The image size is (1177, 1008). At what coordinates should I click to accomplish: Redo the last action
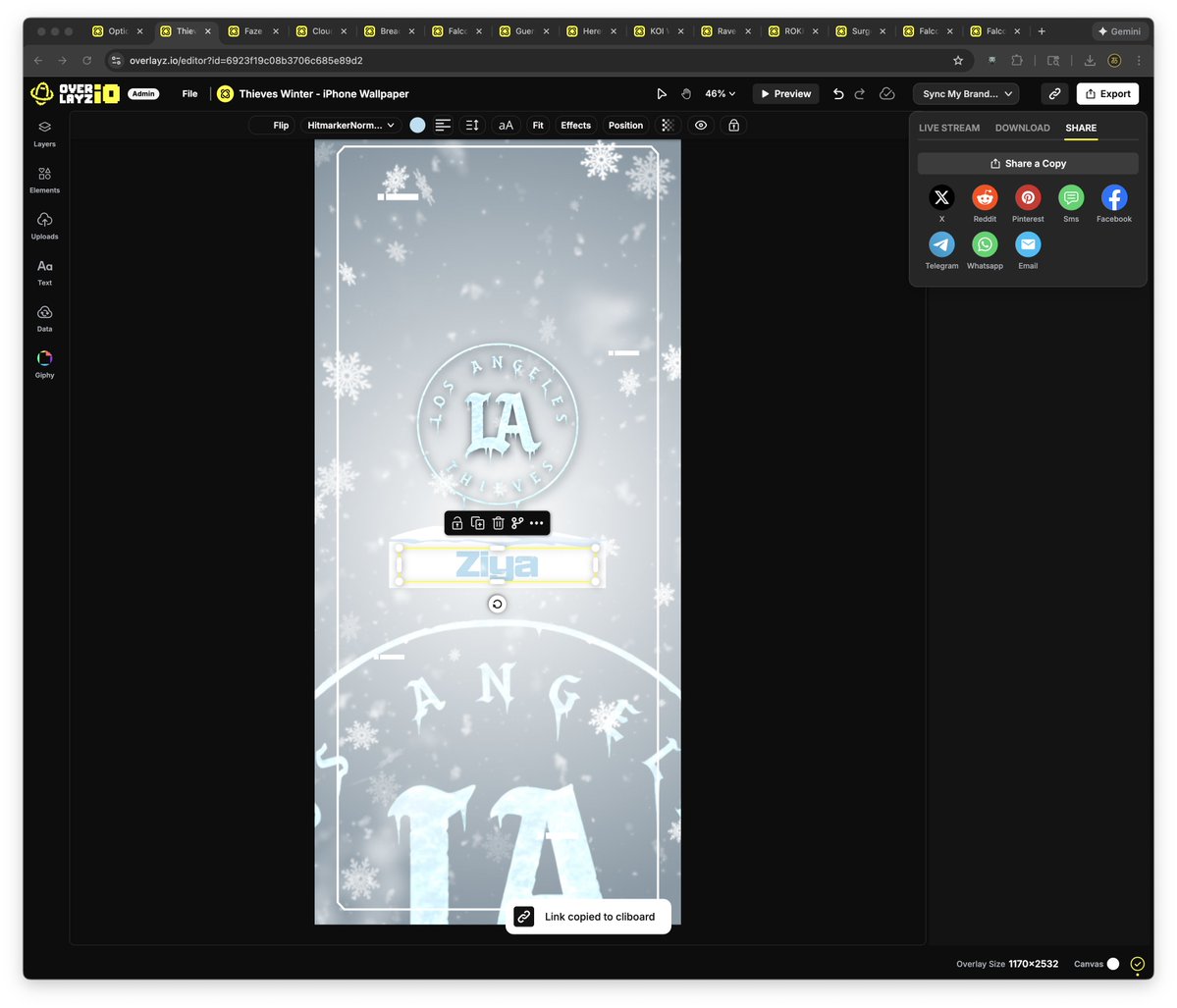[x=860, y=94]
